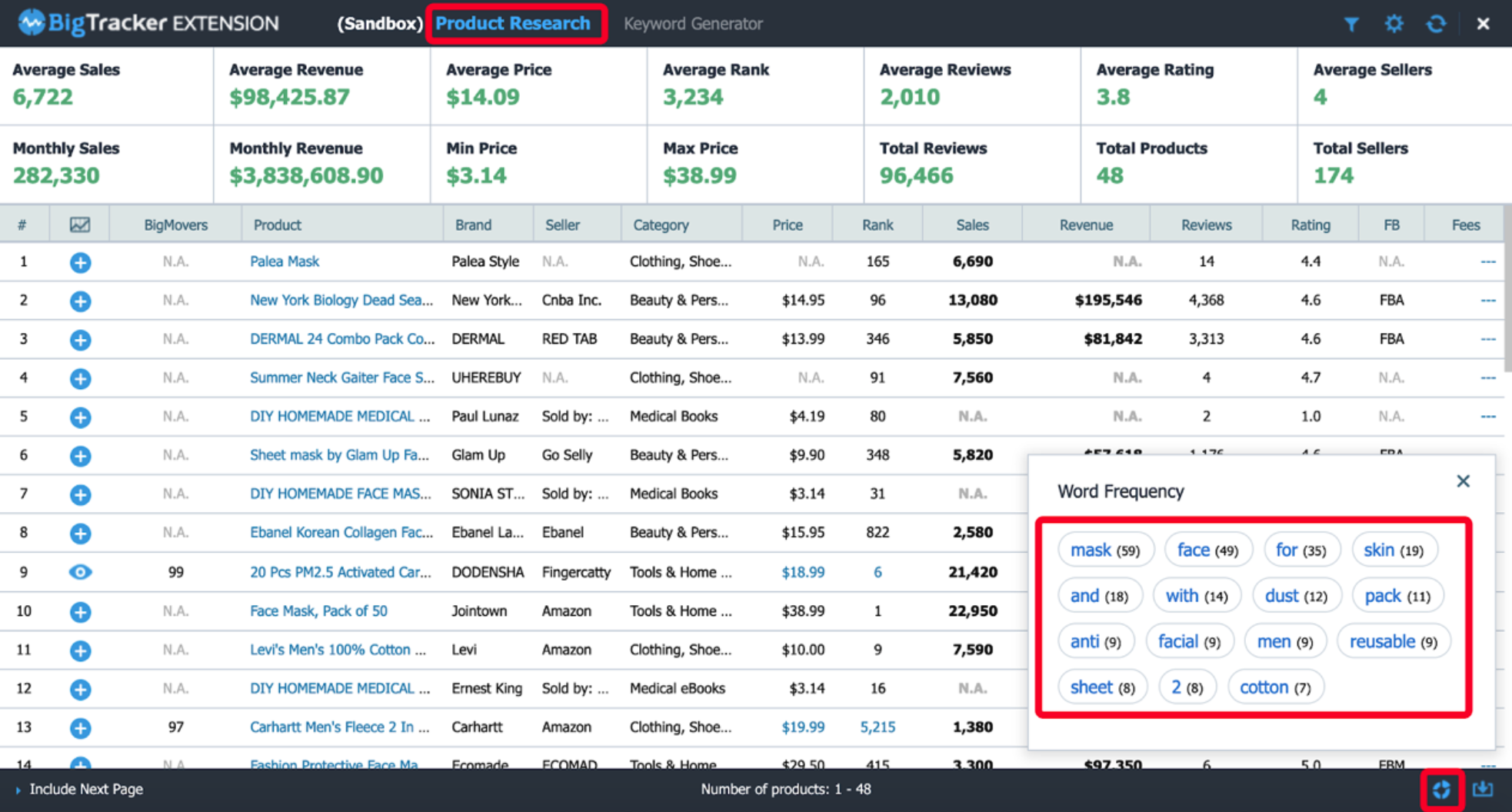Click the plus icon for row 5 Paul Lunaz
Image resolution: width=1512 pixels, height=812 pixels.
pyautogui.click(x=80, y=417)
